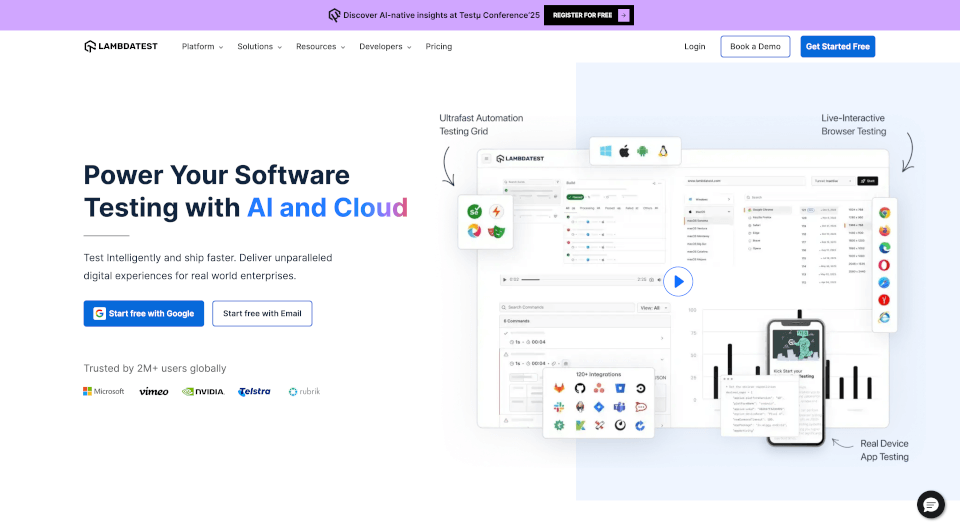The image size is (960, 531).
Task: Expand the Platform dropdown menu
Action: pos(202,47)
